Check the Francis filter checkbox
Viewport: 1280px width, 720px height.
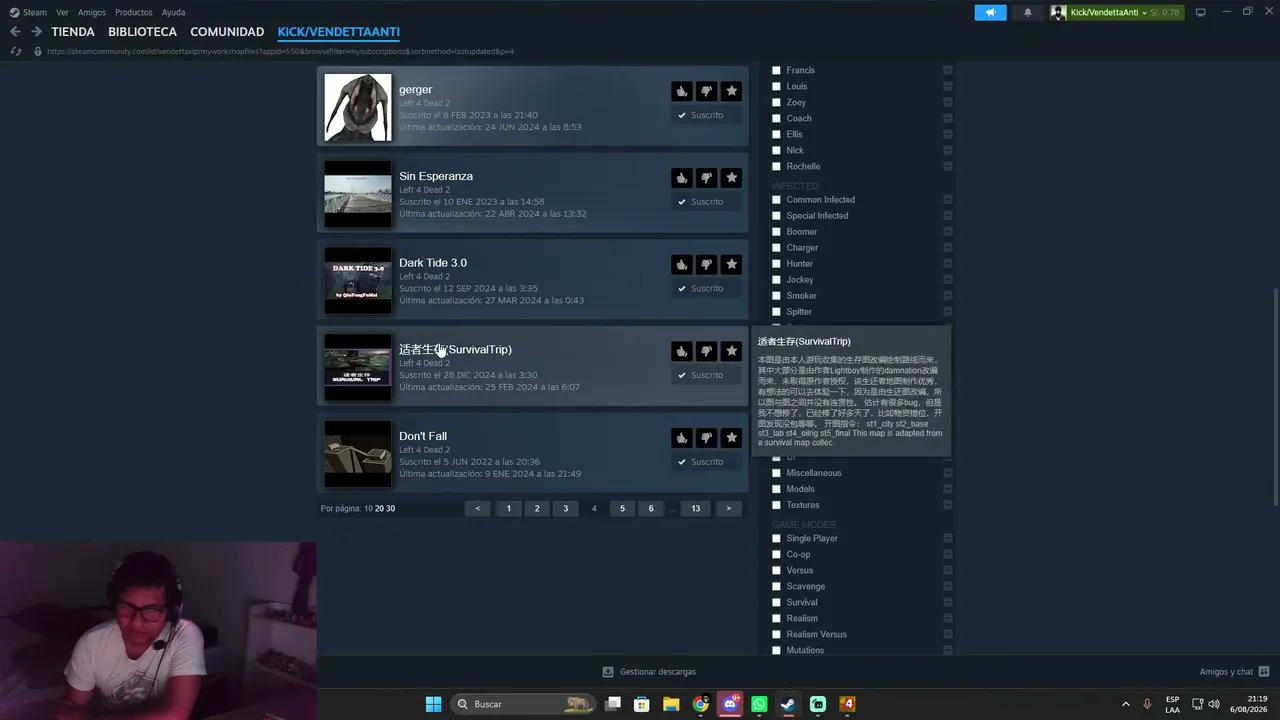tap(776, 70)
